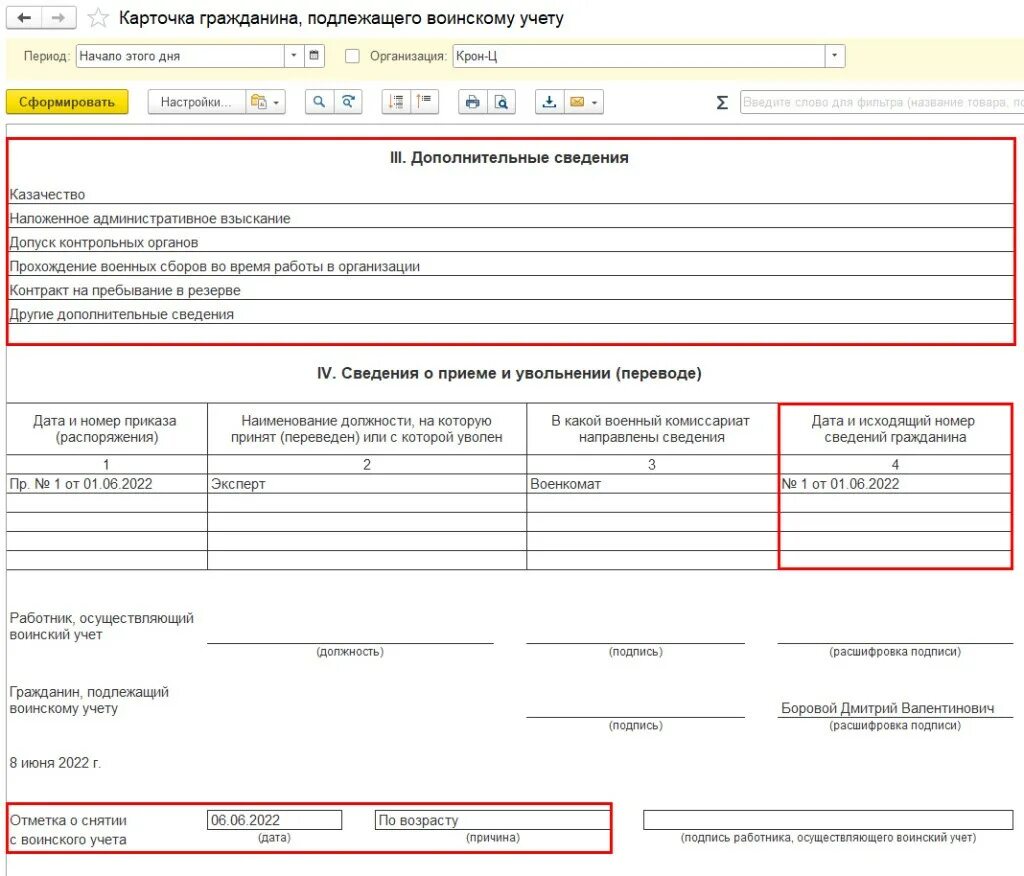Click column header 'Наименование должности'
1024x876 pixels.
[367, 429]
